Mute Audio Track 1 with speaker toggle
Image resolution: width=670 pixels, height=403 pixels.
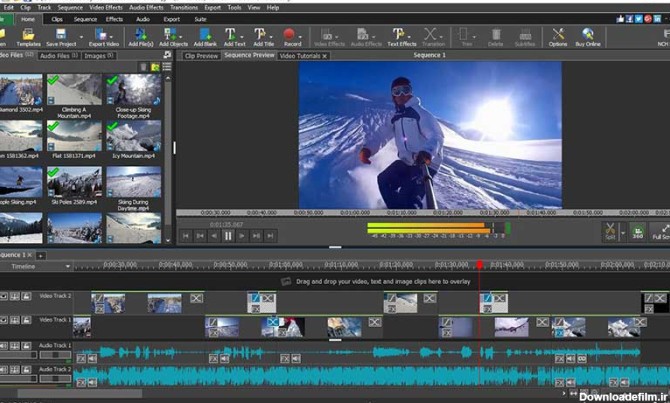(5, 346)
